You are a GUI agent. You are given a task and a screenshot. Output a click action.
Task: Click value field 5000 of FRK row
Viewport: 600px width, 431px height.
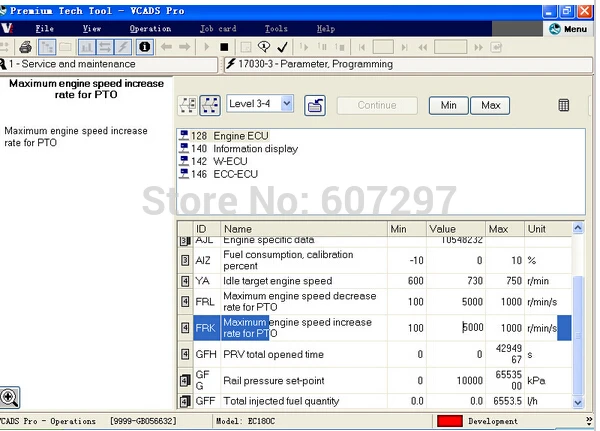[x=456, y=328]
